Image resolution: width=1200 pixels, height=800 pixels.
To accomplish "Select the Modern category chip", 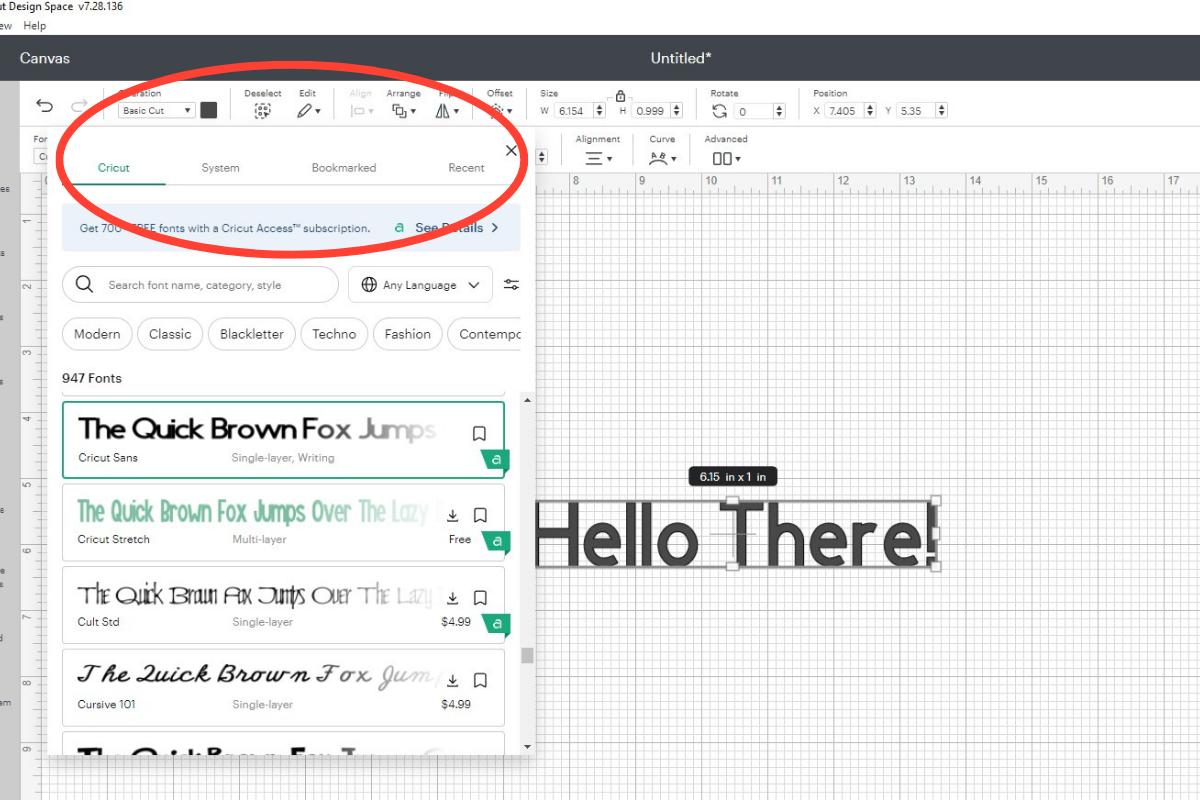I will pyautogui.click(x=97, y=334).
